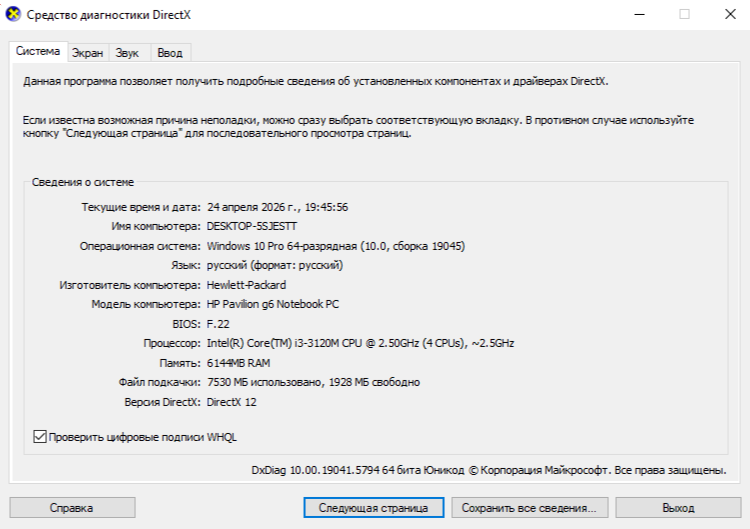Open the Ввод tab
This screenshot has width=750, height=529.
tap(170, 53)
